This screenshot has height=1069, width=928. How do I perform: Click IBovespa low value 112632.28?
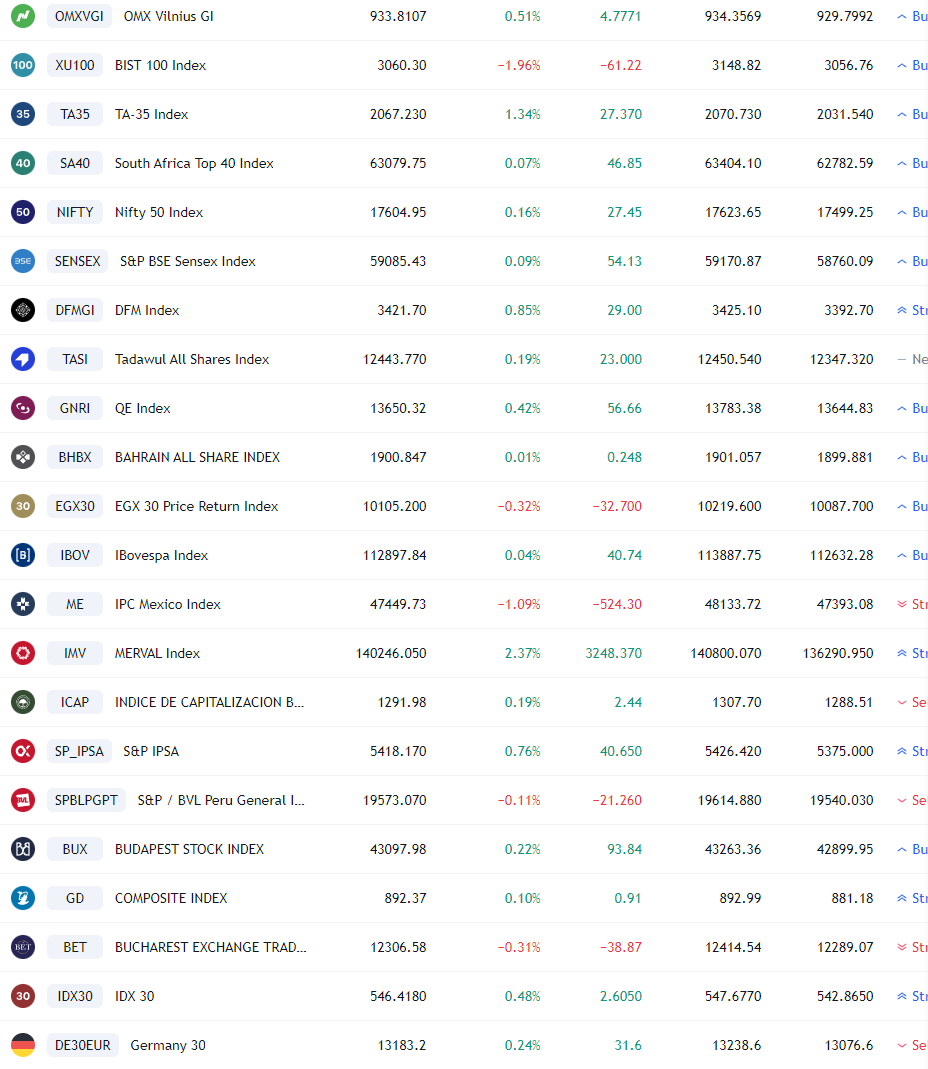pos(841,556)
